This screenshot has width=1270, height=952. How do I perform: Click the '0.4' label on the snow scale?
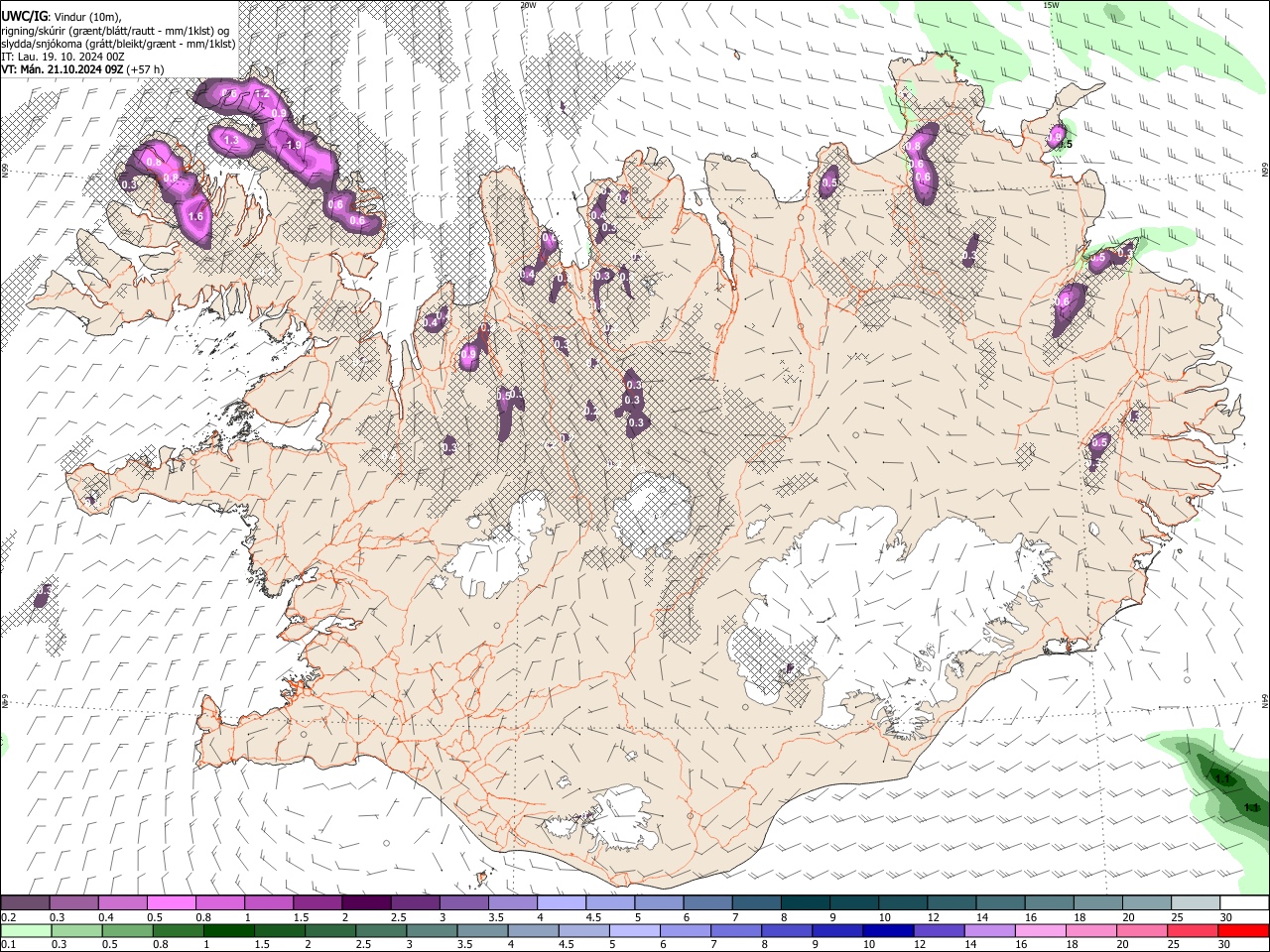(107, 917)
